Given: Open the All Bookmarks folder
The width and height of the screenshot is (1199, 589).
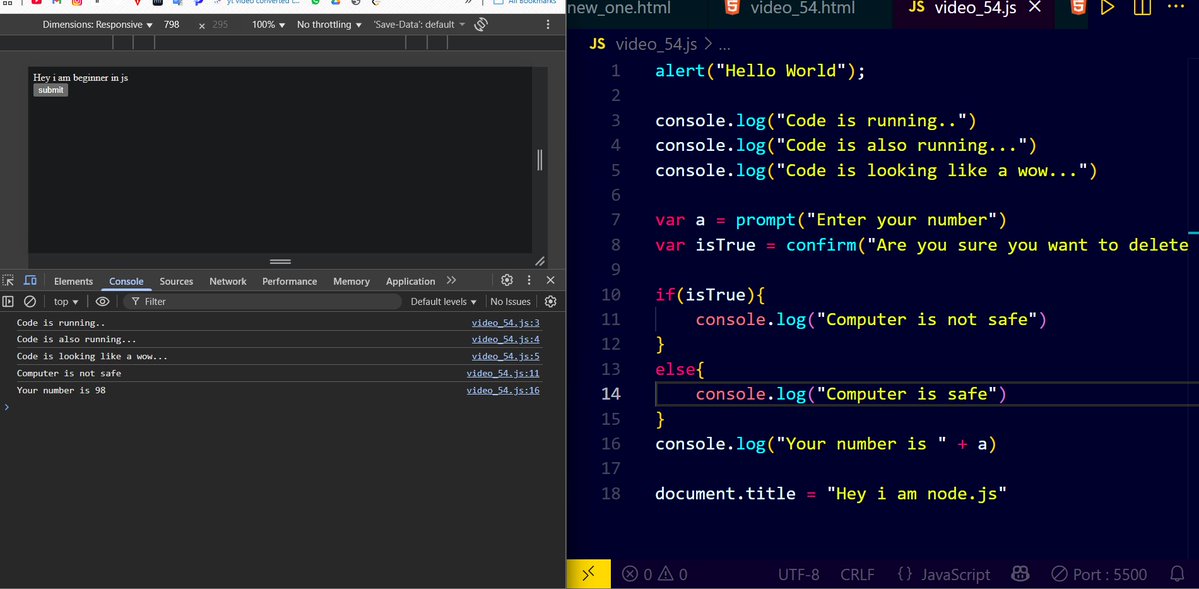Looking at the screenshot, I should (x=525, y=2).
